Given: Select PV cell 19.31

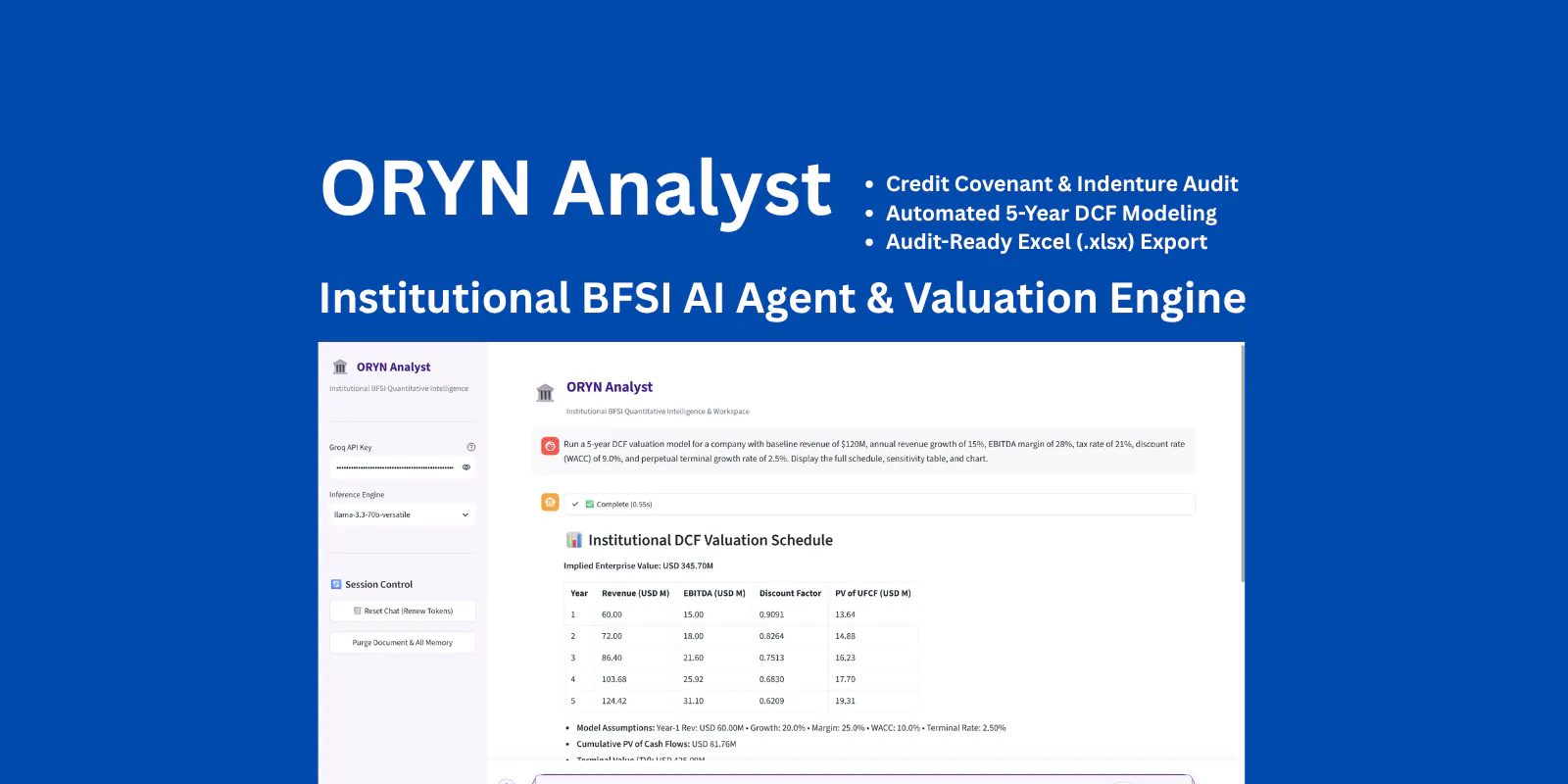Looking at the screenshot, I should pos(845,701).
